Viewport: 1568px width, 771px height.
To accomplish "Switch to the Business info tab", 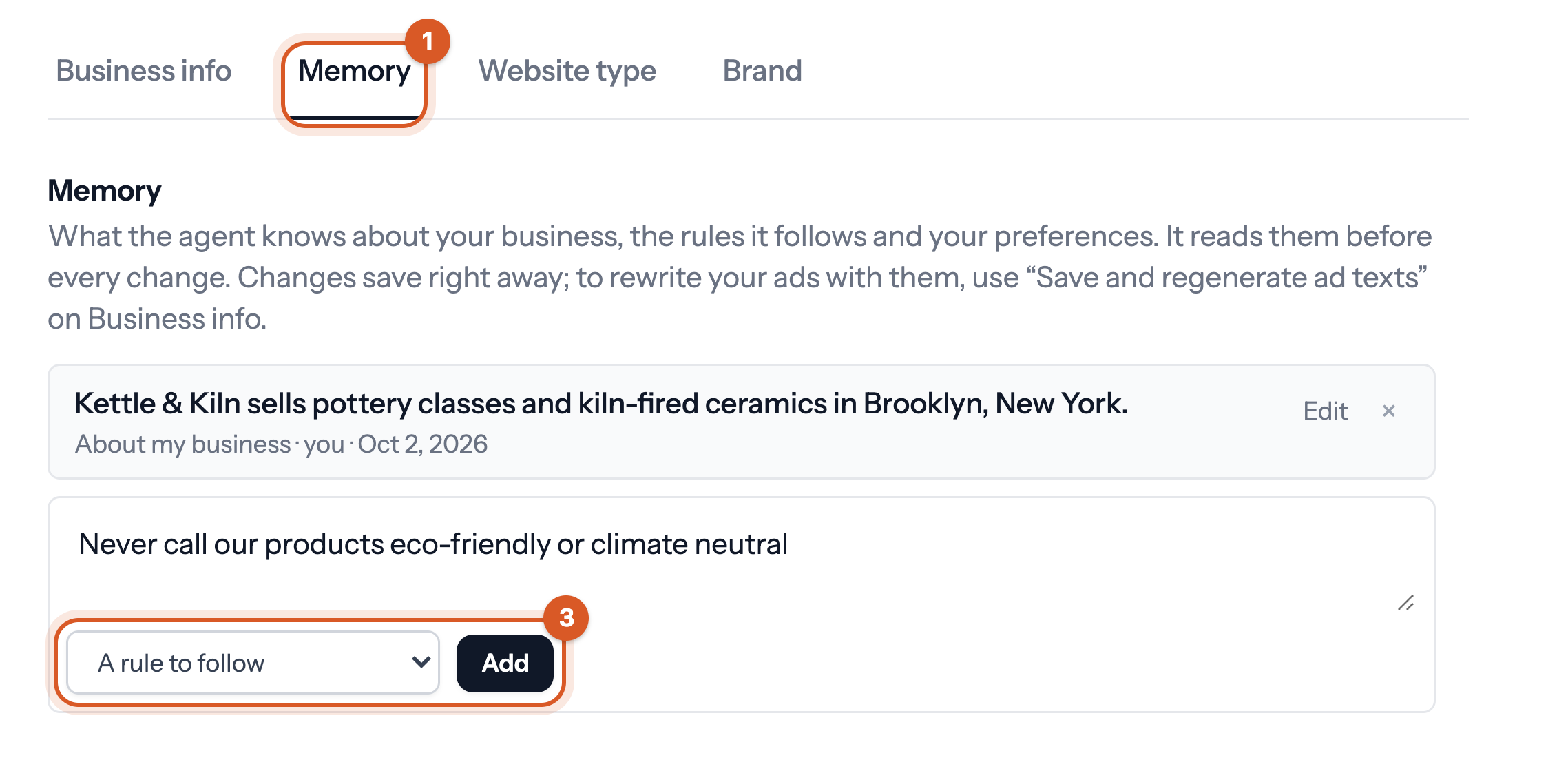I will pyautogui.click(x=143, y=71).
